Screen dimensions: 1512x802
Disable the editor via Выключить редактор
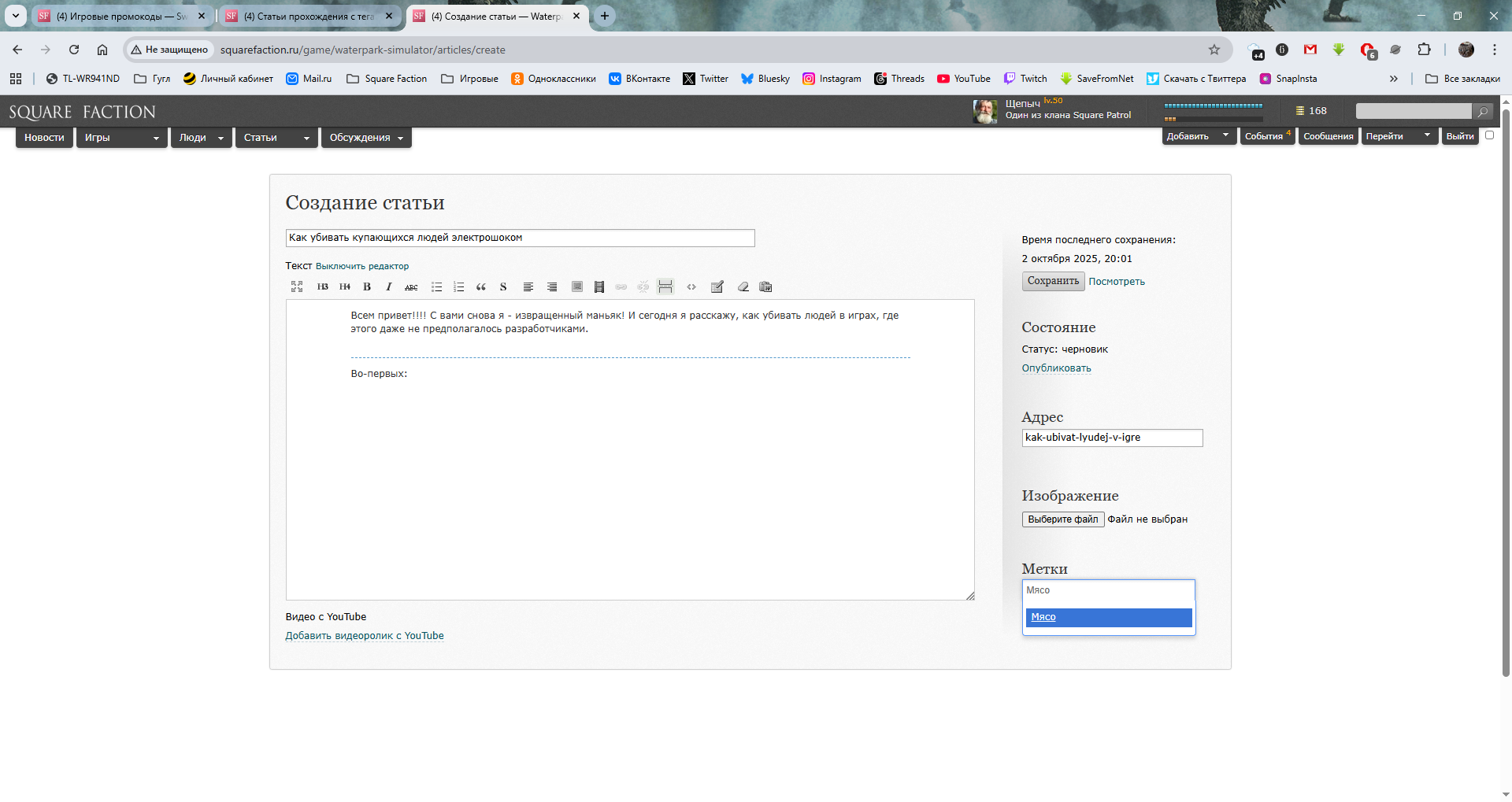coord(362,266)
